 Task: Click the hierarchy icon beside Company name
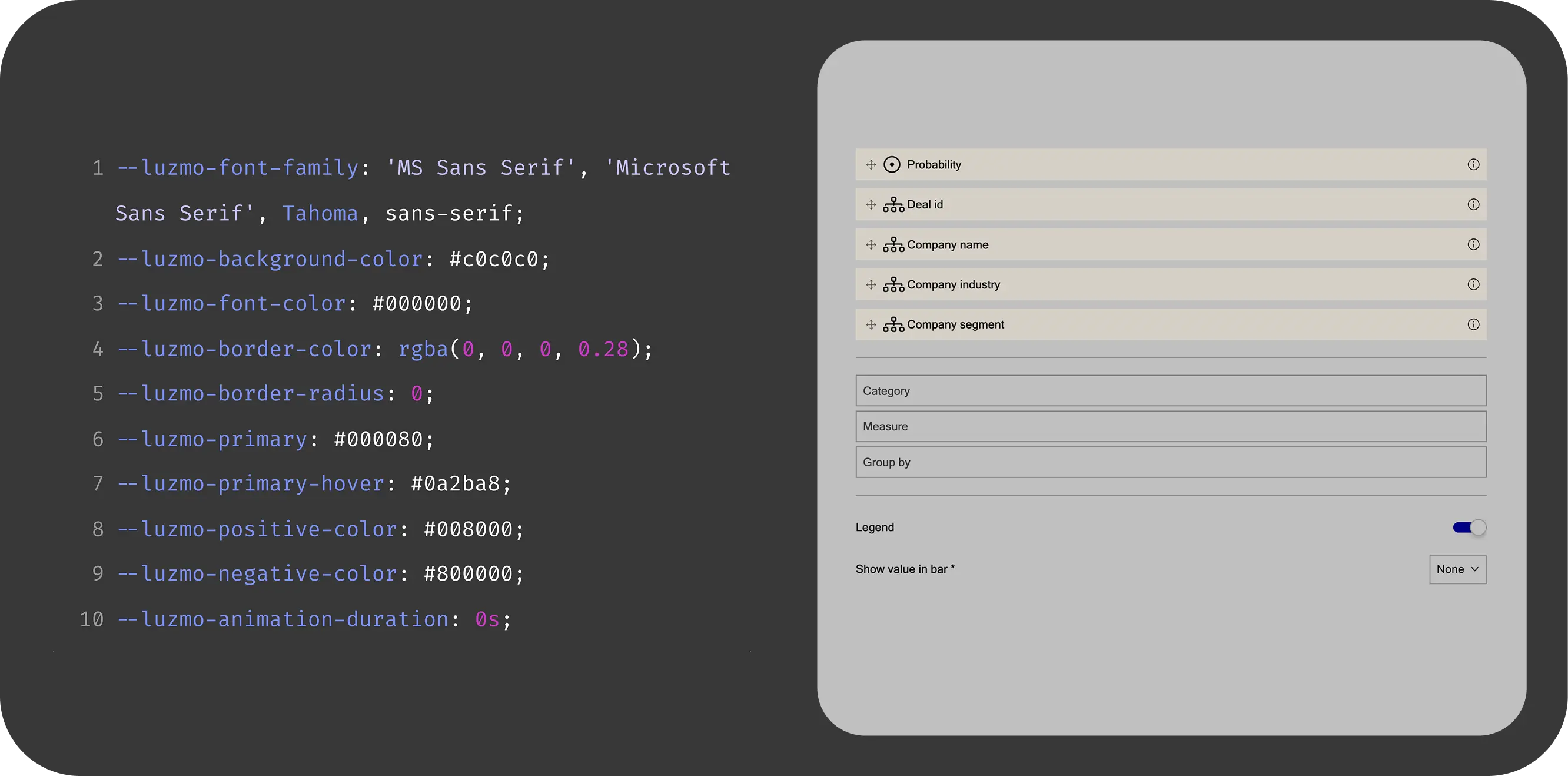click(x=893, y=245)
